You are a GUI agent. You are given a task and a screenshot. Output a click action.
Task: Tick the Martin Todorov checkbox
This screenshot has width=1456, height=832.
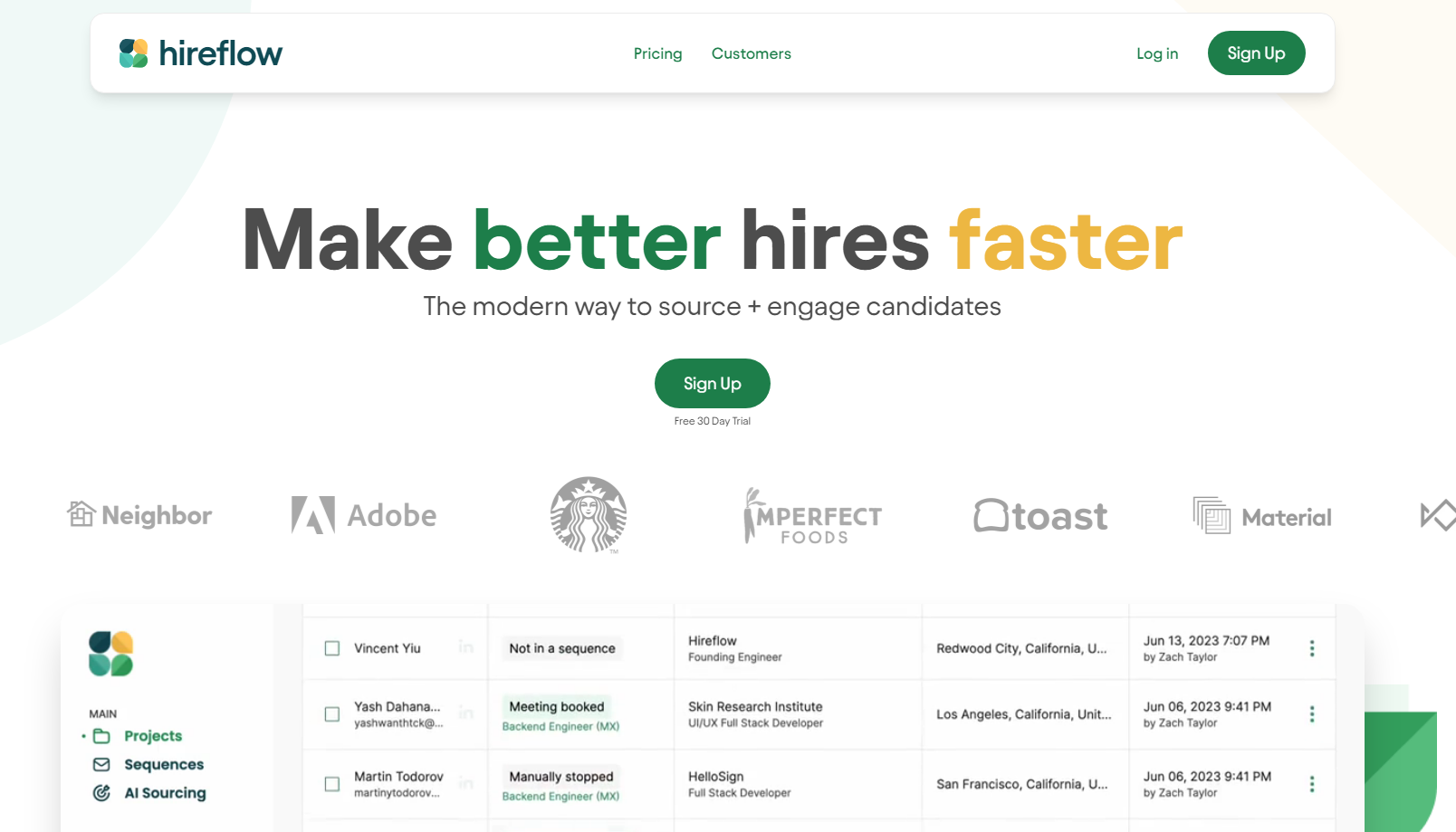click(x=332, y=784)
